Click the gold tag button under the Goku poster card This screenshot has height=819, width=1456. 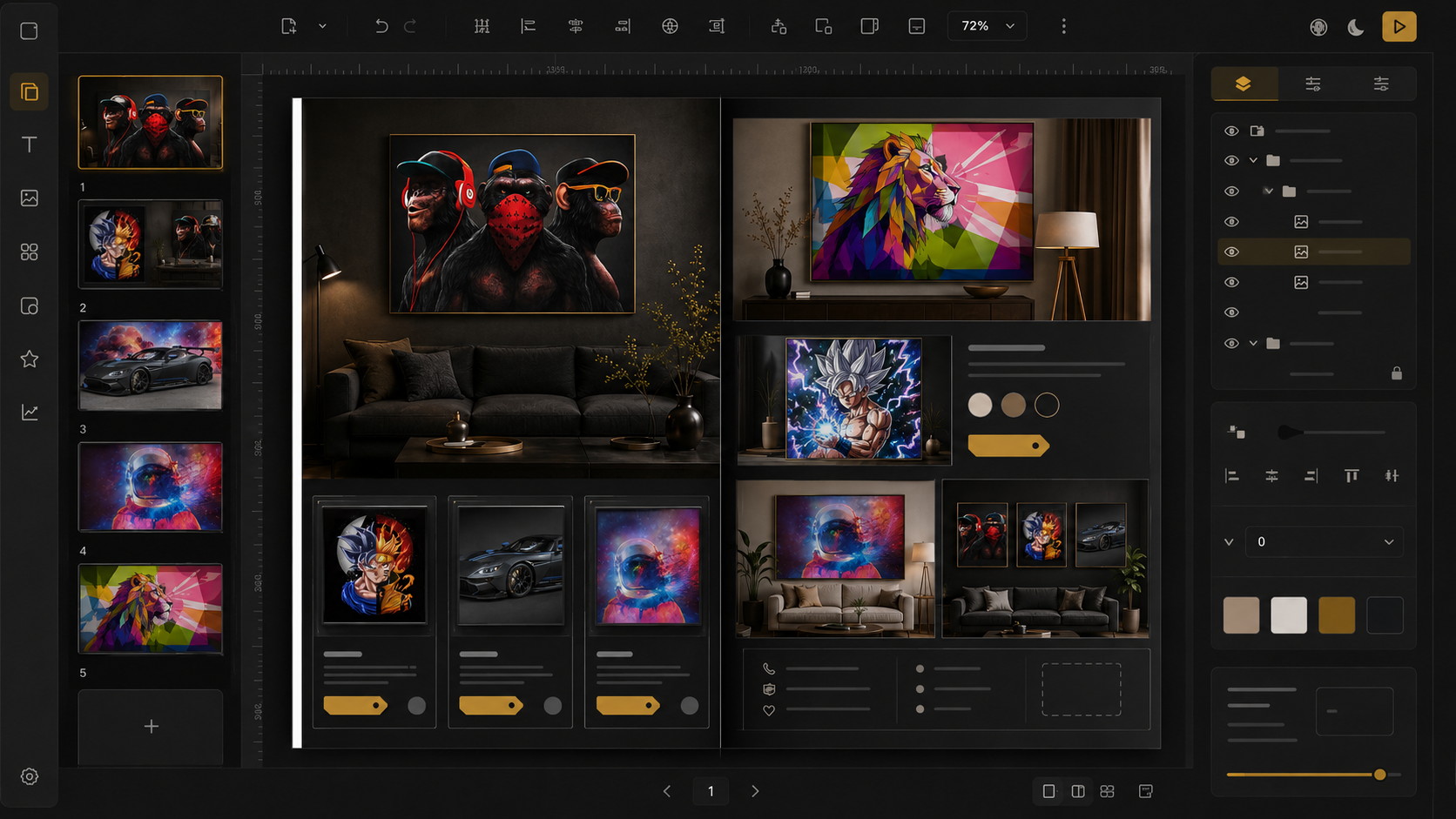point(355,705)
